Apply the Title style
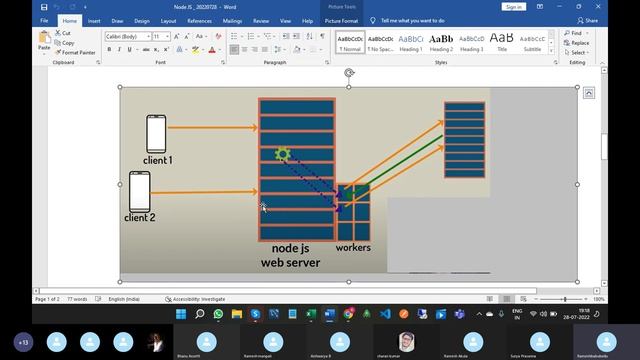 click(502, 42)
